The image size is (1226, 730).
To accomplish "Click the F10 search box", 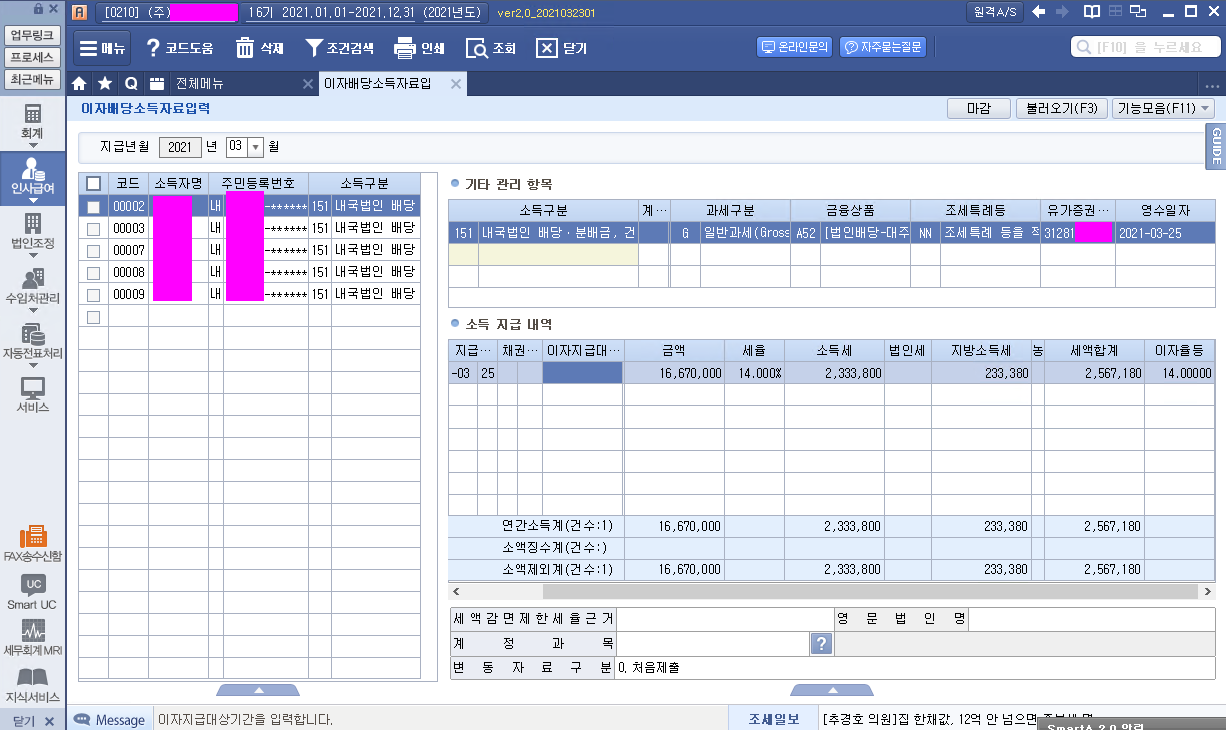I will click(x=1146, y=47).
